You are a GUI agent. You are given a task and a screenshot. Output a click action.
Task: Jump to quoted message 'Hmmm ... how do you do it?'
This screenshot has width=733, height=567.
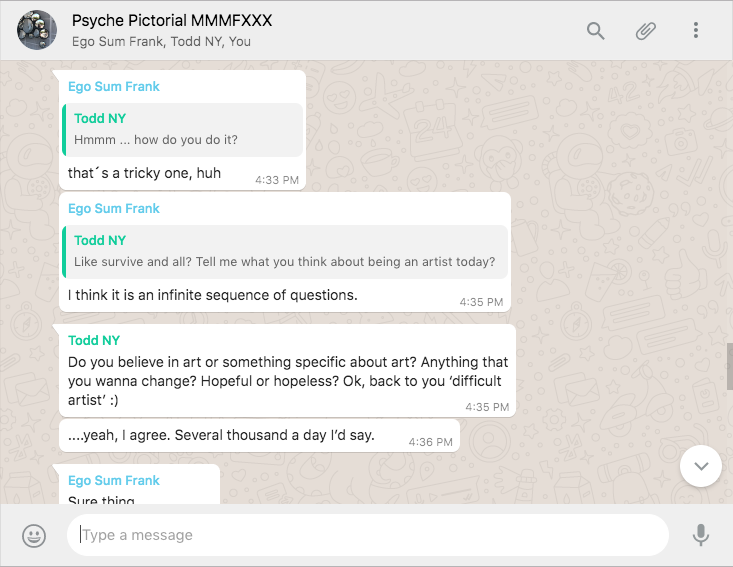182,130
